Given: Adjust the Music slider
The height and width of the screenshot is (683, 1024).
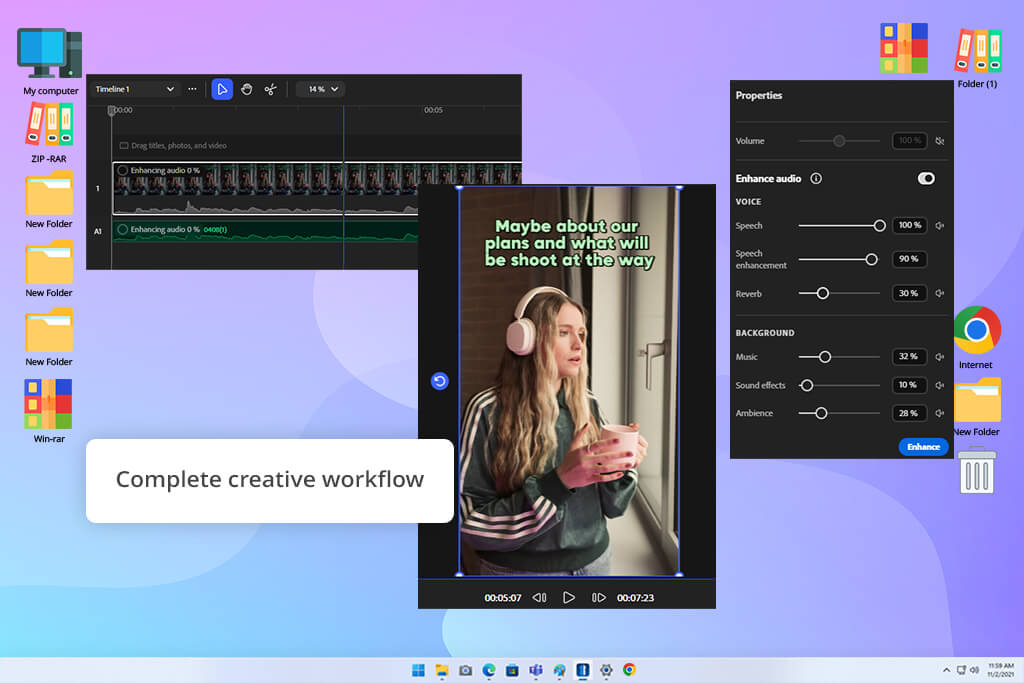Looking at the screenshot, I should (x=825, y=357).
